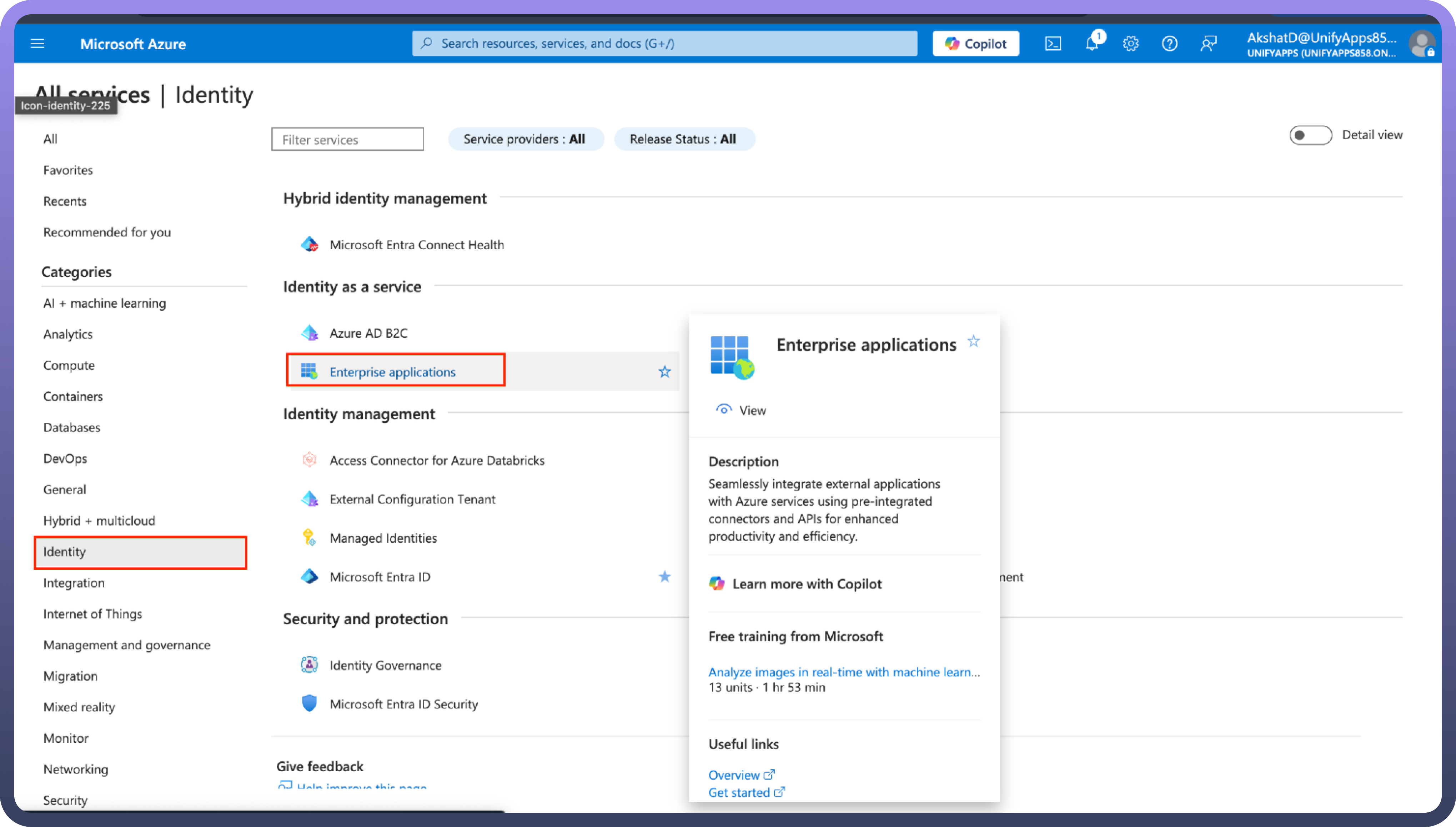Open Identity Governance service
The width and height of the screenshot is (1456, 827).
coord(386,665)
